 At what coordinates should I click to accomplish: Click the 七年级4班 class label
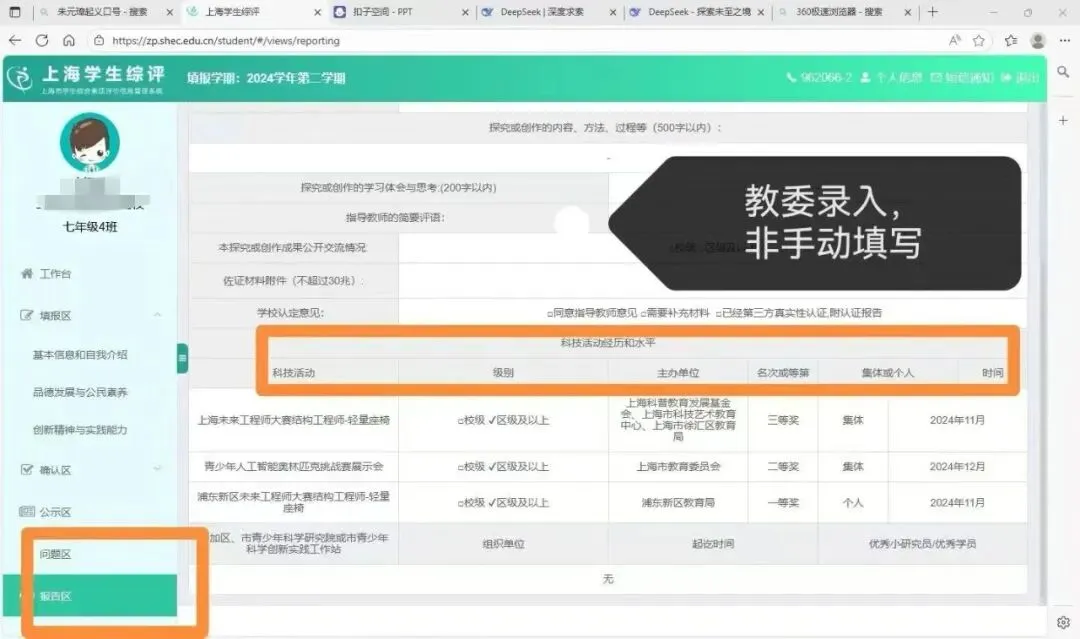point(90,227)
